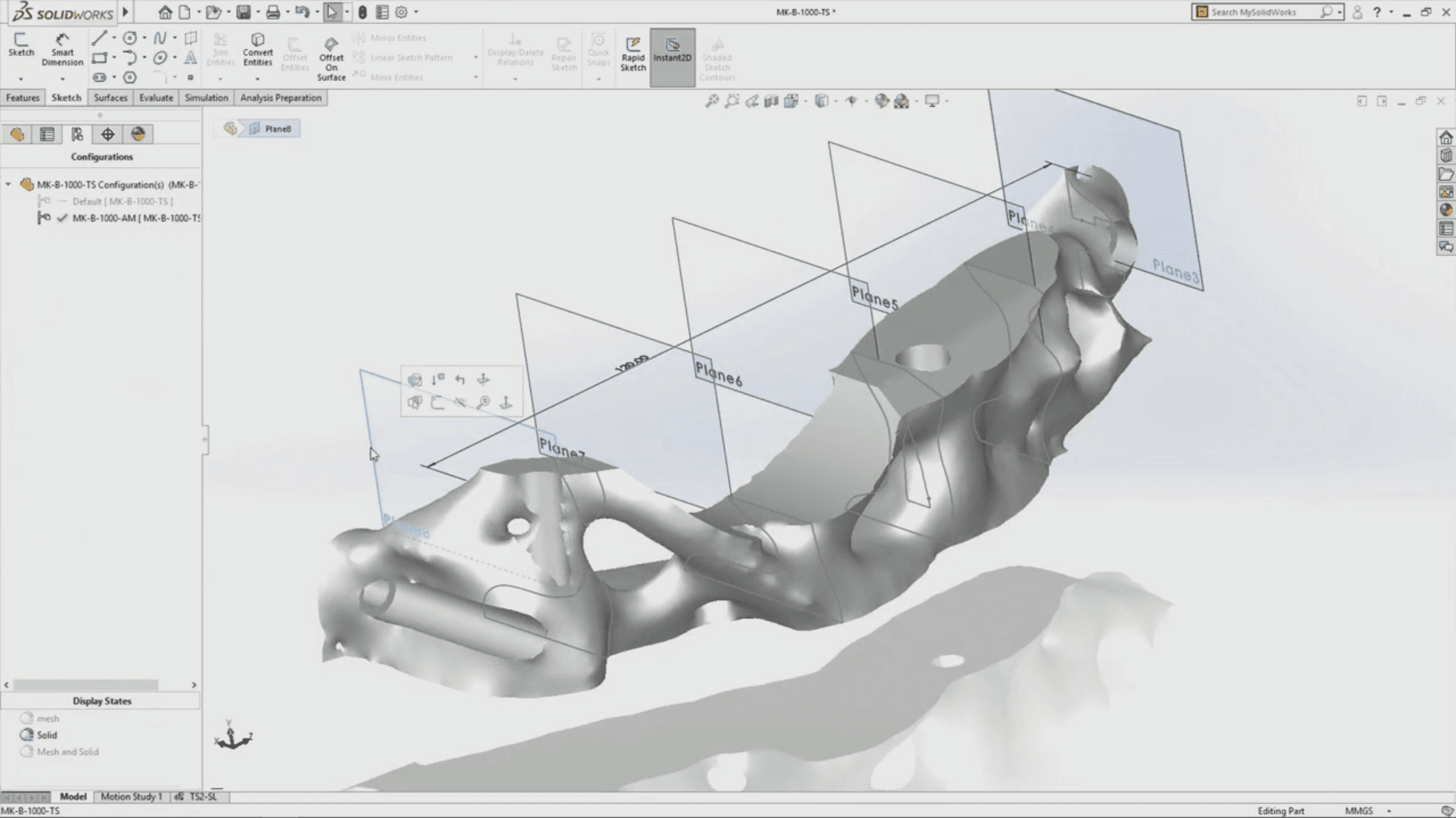Select the Spline tool
This screenshot has height=818, width=1456.
tap(160, 38)
